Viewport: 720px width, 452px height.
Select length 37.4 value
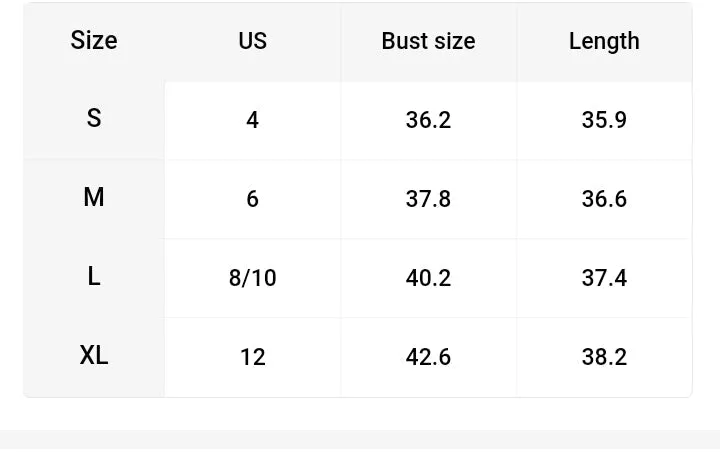604,278
